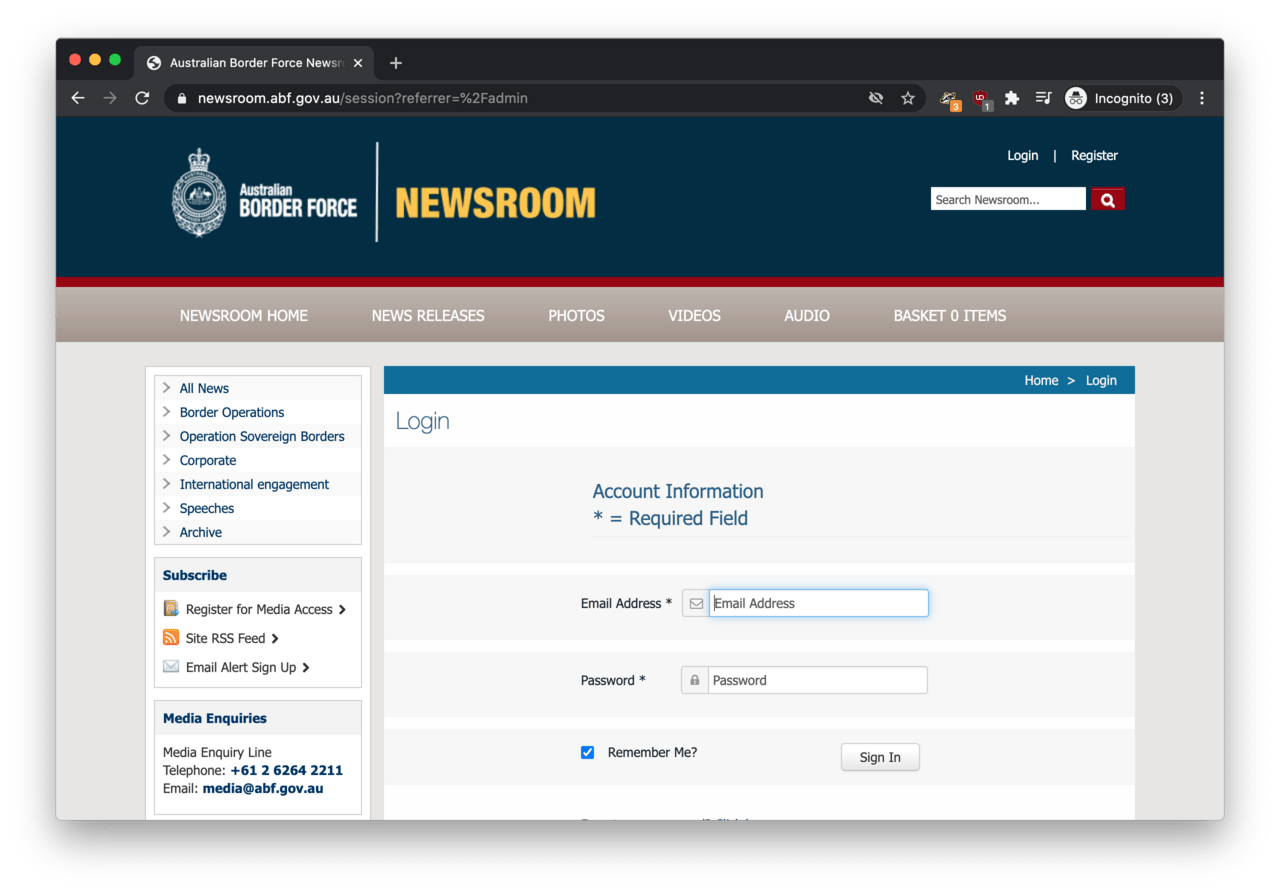Click into the Password input field
This screenshot has height=894, width=1280.
[x=818, y=680]
